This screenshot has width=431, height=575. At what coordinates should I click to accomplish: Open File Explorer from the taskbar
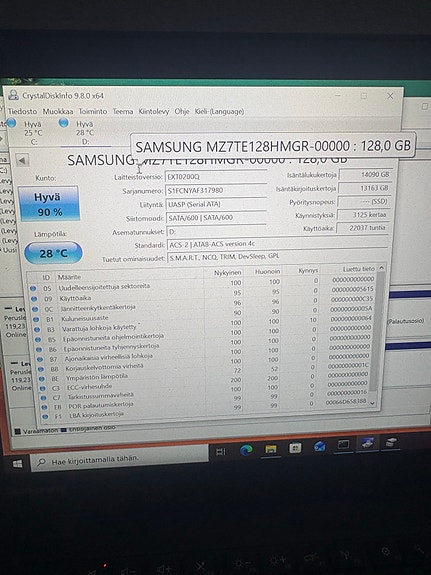271,449
